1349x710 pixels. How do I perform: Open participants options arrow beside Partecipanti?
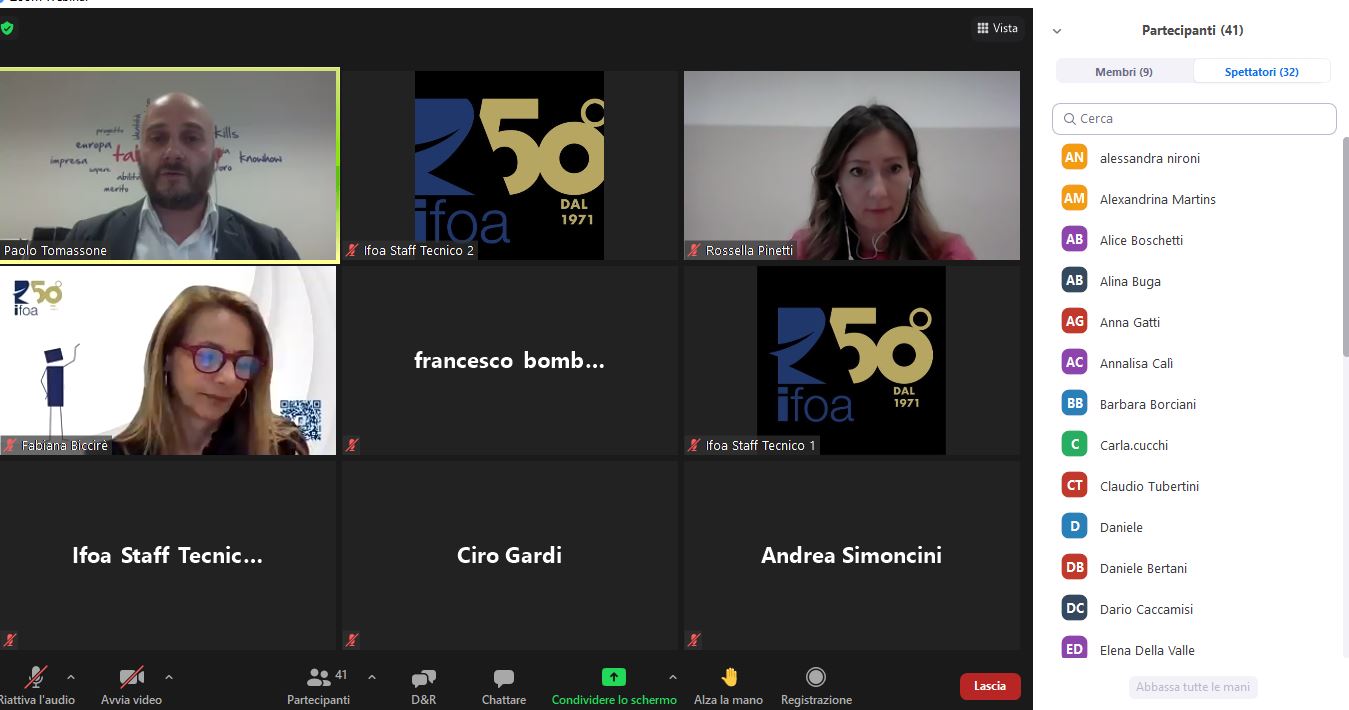[372, 677]
